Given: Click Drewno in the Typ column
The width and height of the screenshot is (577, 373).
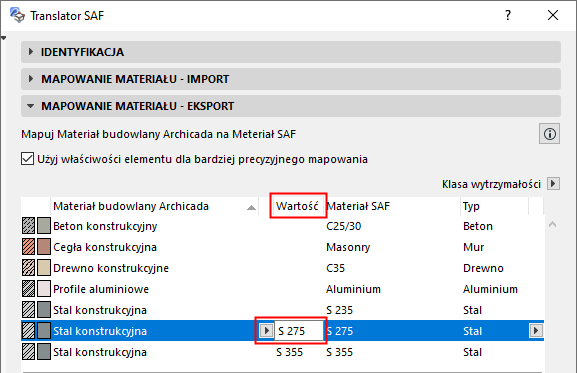Looking at the screenshot, I should tap(483, 268).
